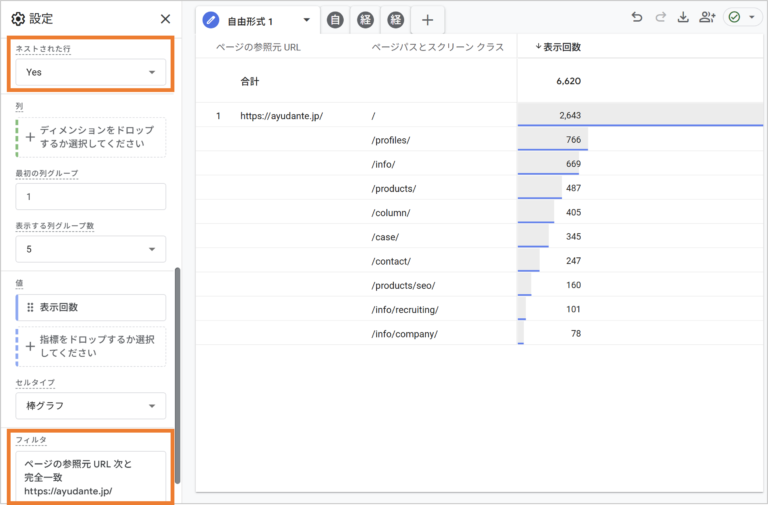Redo the last undone change
768x505 pixels.
tap(660, 17)
